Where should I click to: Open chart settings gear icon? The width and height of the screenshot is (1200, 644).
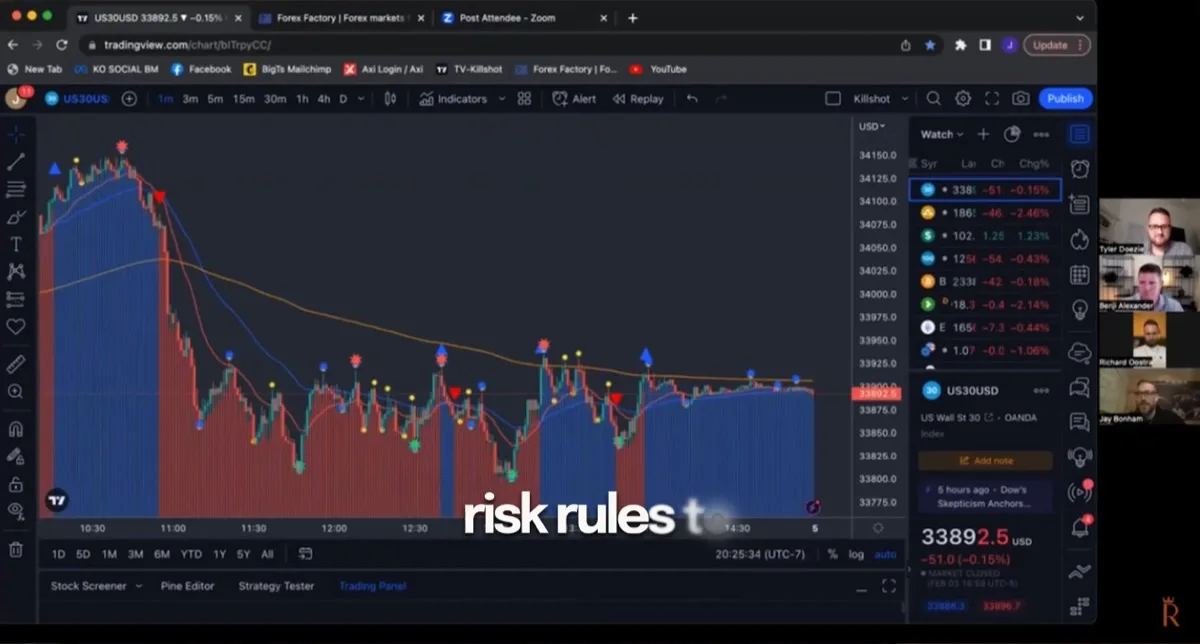pyautogui.click(x=963, y=99)
